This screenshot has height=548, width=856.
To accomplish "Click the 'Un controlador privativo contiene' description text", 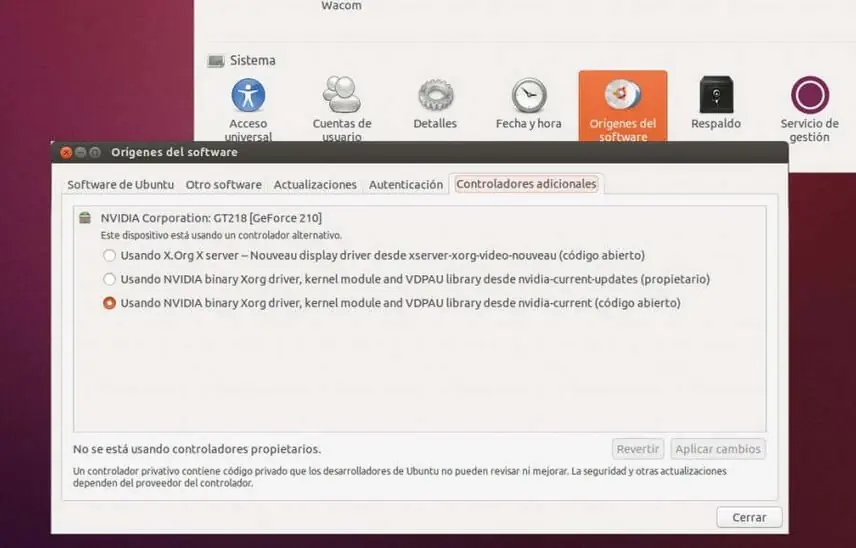I will (x=400, y=477).
